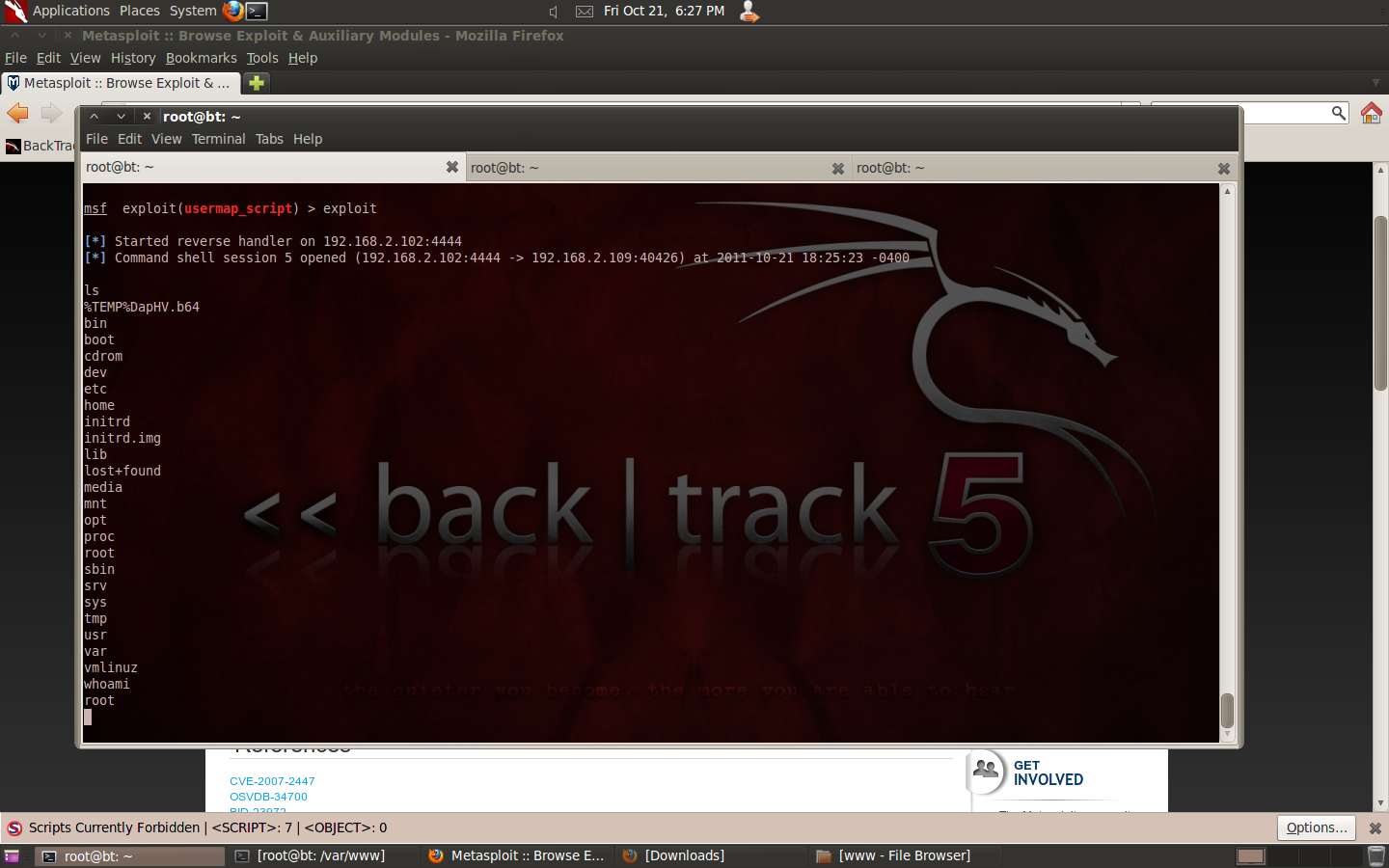This screenshot has height=868, width=1389.
Task: Close the third root@bt terminal tab
Action: [x=1224, y=168]
